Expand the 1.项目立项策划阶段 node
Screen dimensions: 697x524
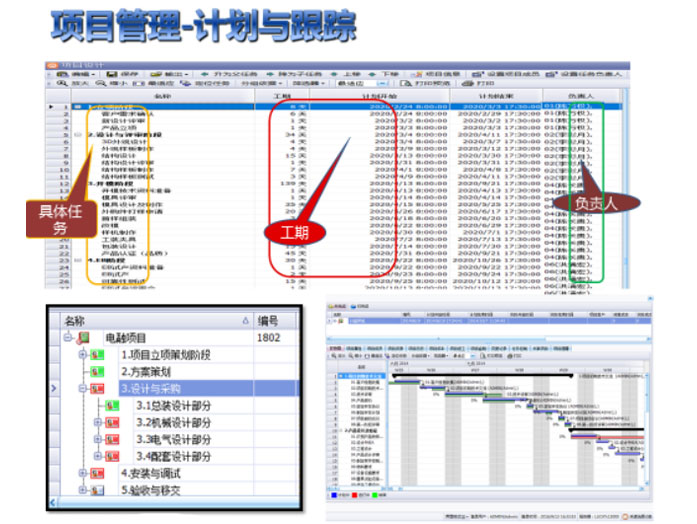click(84, 354)
